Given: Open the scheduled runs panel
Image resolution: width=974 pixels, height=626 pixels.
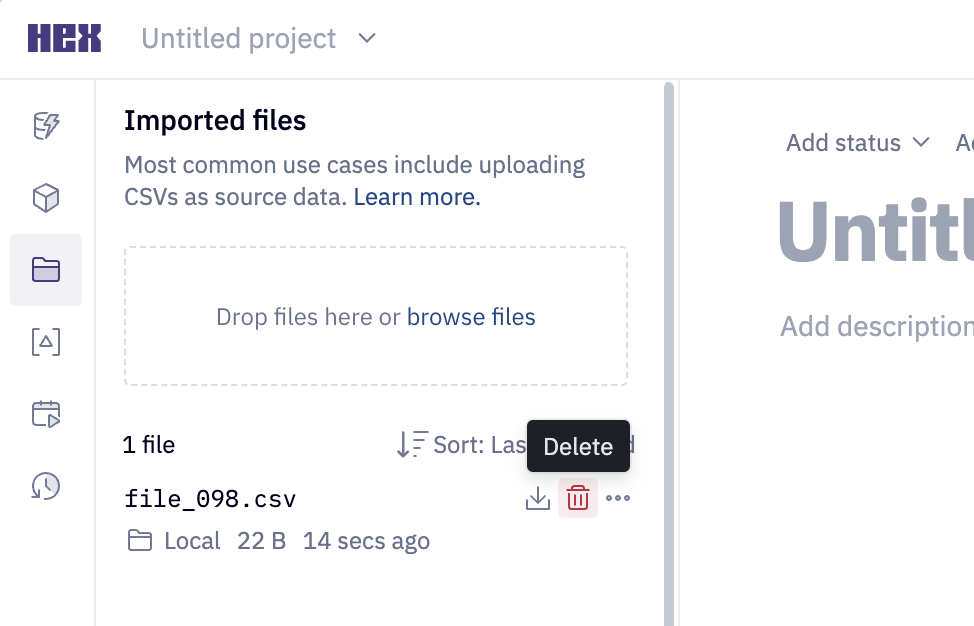Looking at the screenshot, I should point(45,413).
